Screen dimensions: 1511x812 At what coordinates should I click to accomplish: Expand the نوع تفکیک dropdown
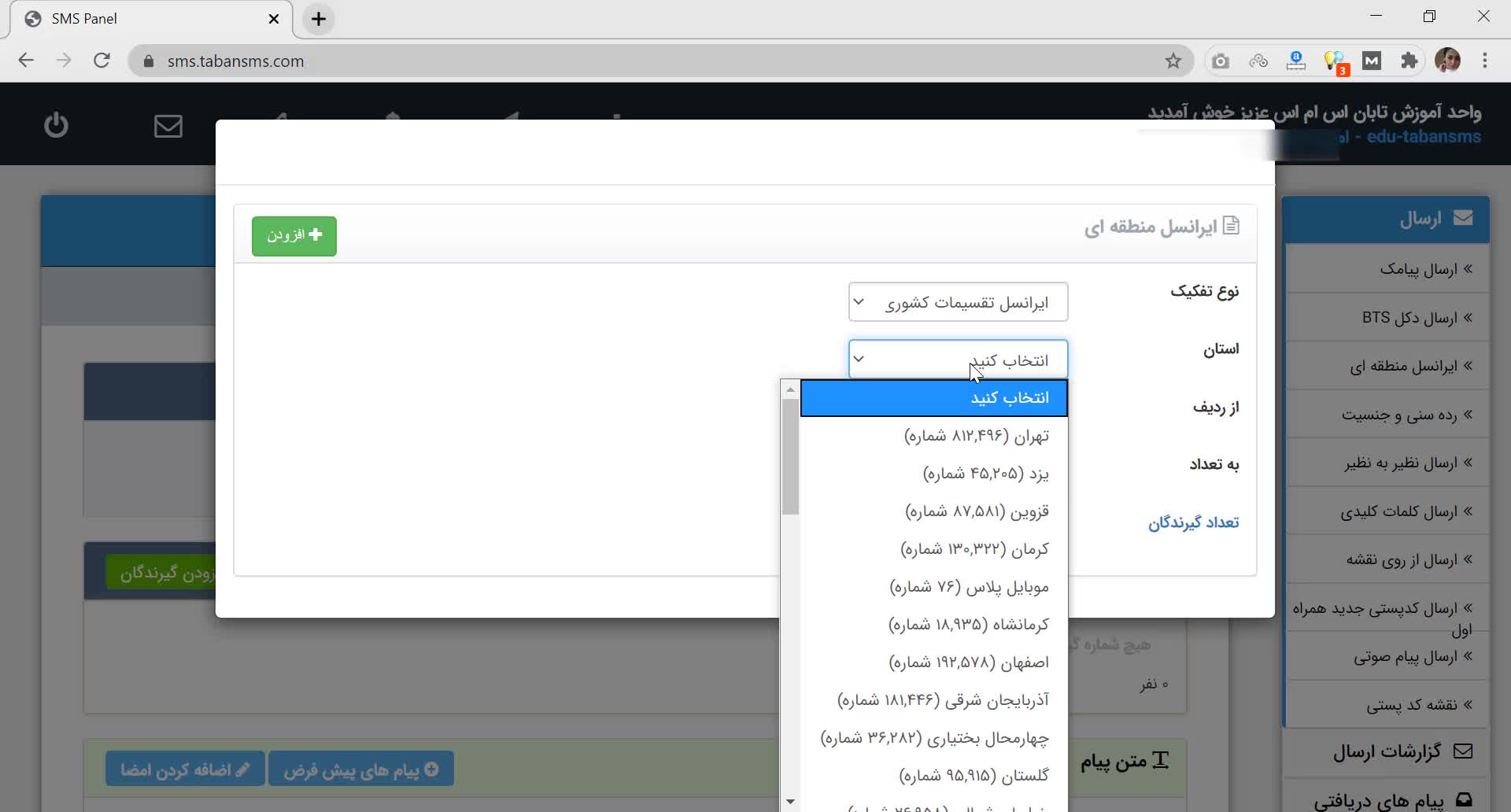pos(958,302)
